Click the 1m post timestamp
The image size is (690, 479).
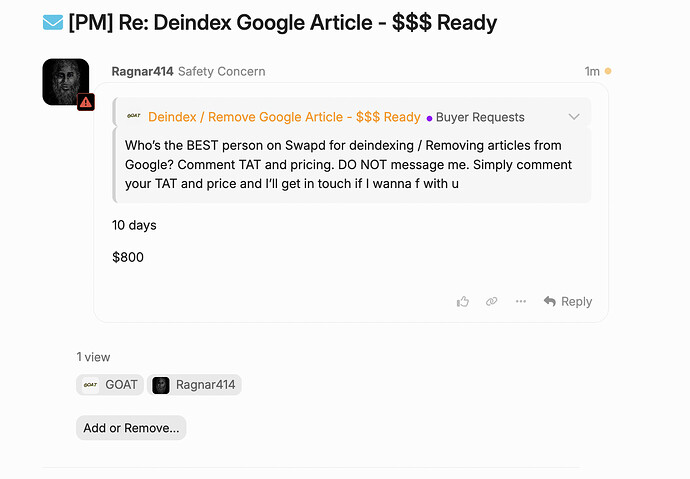[592, 72]
